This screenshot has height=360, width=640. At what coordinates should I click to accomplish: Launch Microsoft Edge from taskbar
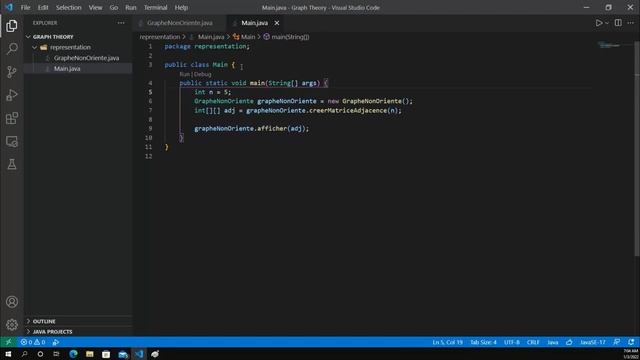73,354
